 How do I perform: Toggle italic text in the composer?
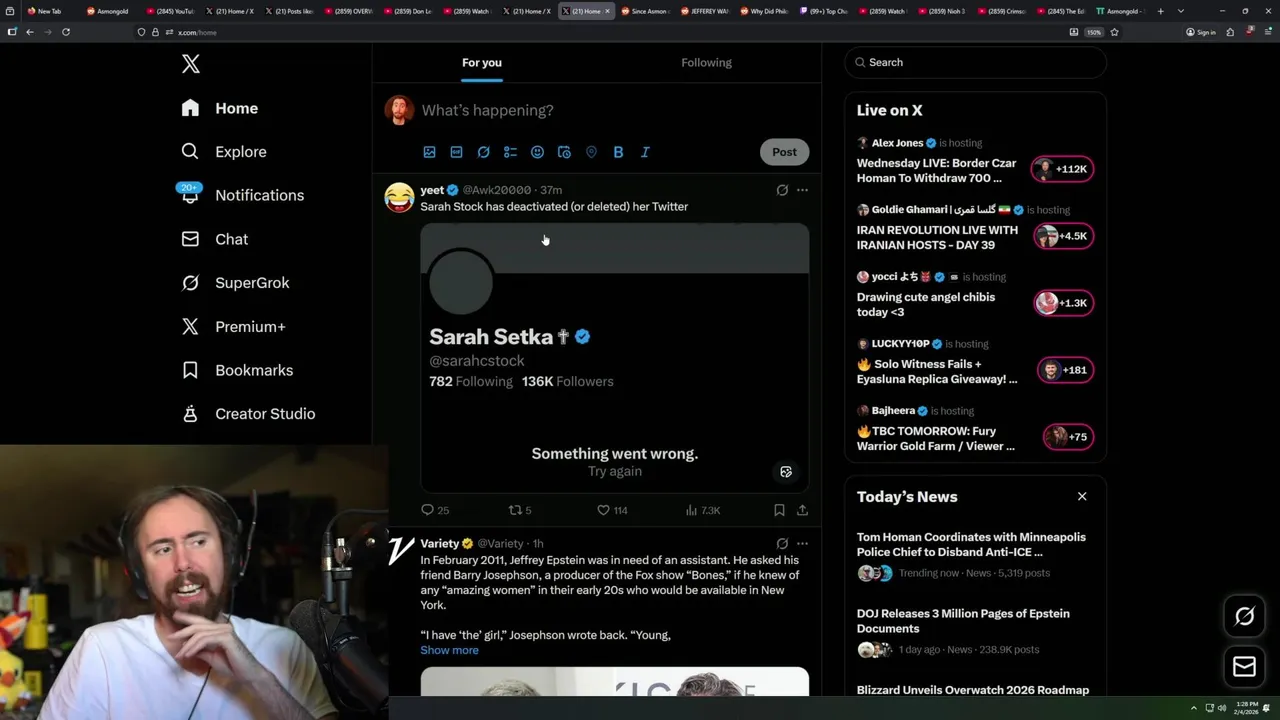pyautogui.click(x=645, y=152)
